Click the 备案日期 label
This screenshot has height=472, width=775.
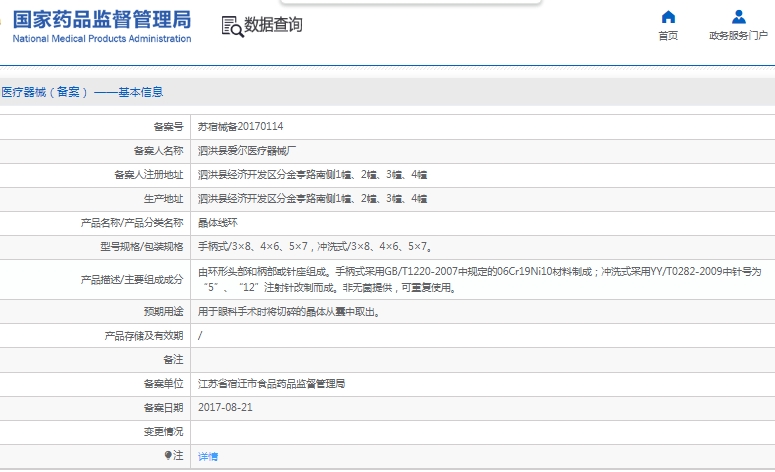[x=163, y=408]
